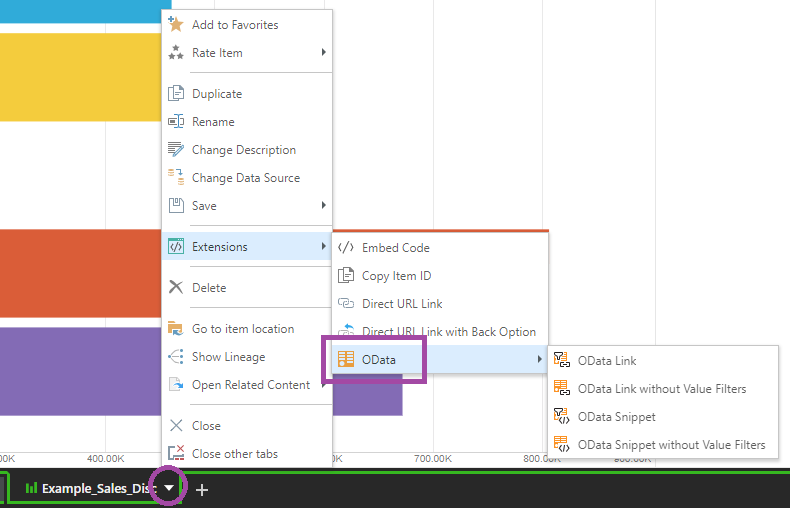
Task: Select Open Related Content option
Action: (250, 385)
